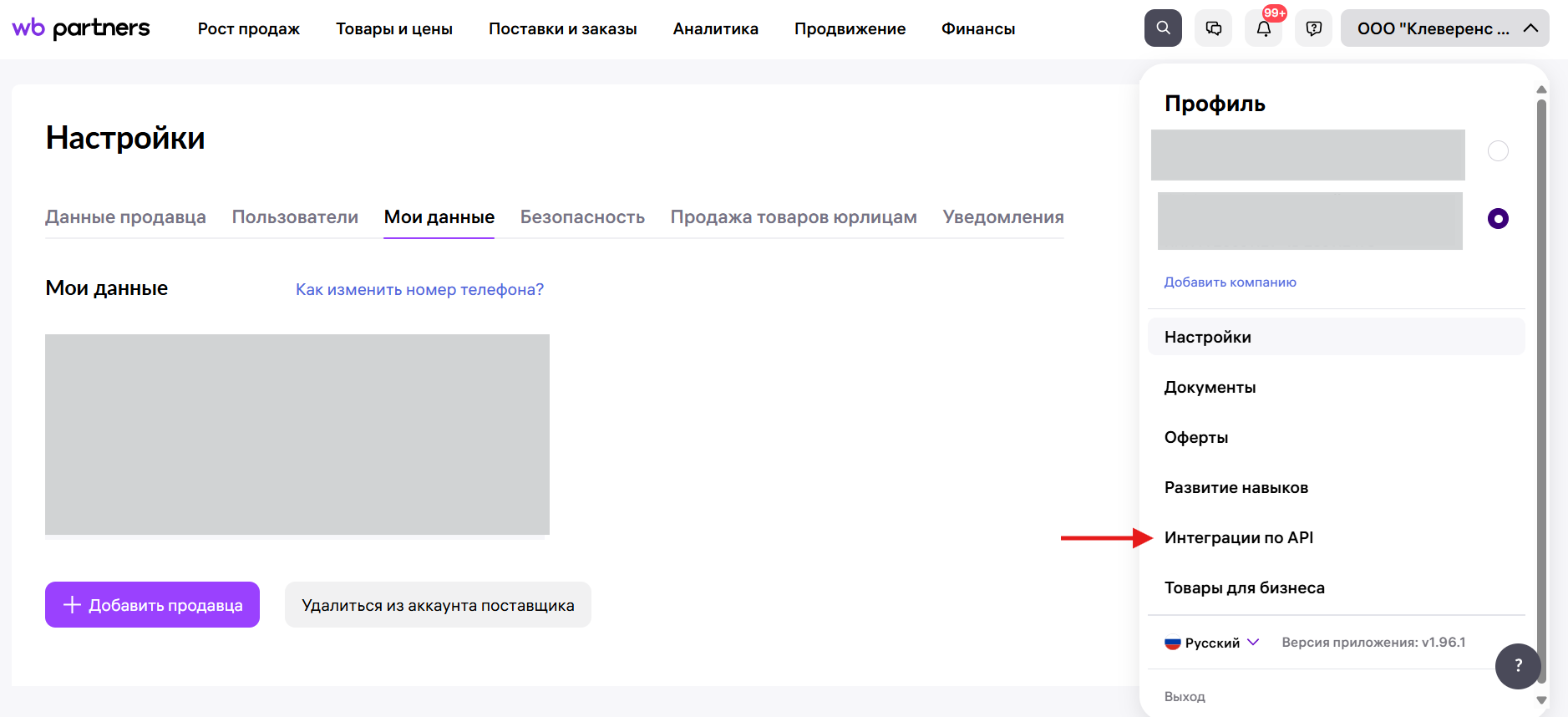Select the first unselected company radio button
The width and height of the screenshot is (1568, 717).
click(x=1498, y=151)
